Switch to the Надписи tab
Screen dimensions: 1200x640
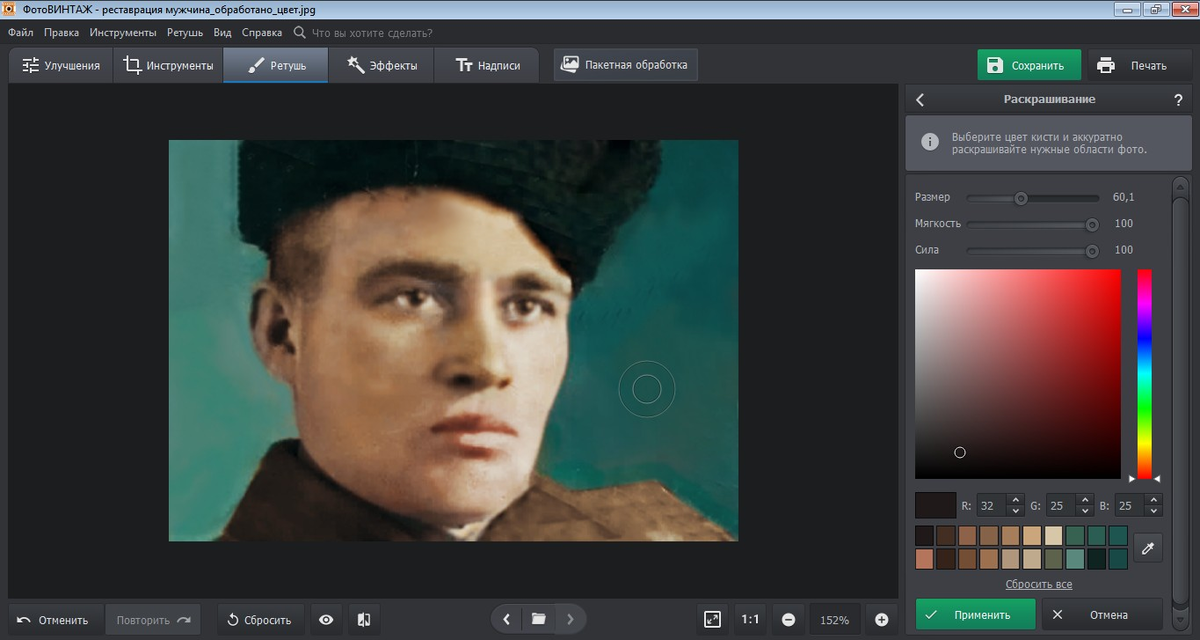click(487, 65)
